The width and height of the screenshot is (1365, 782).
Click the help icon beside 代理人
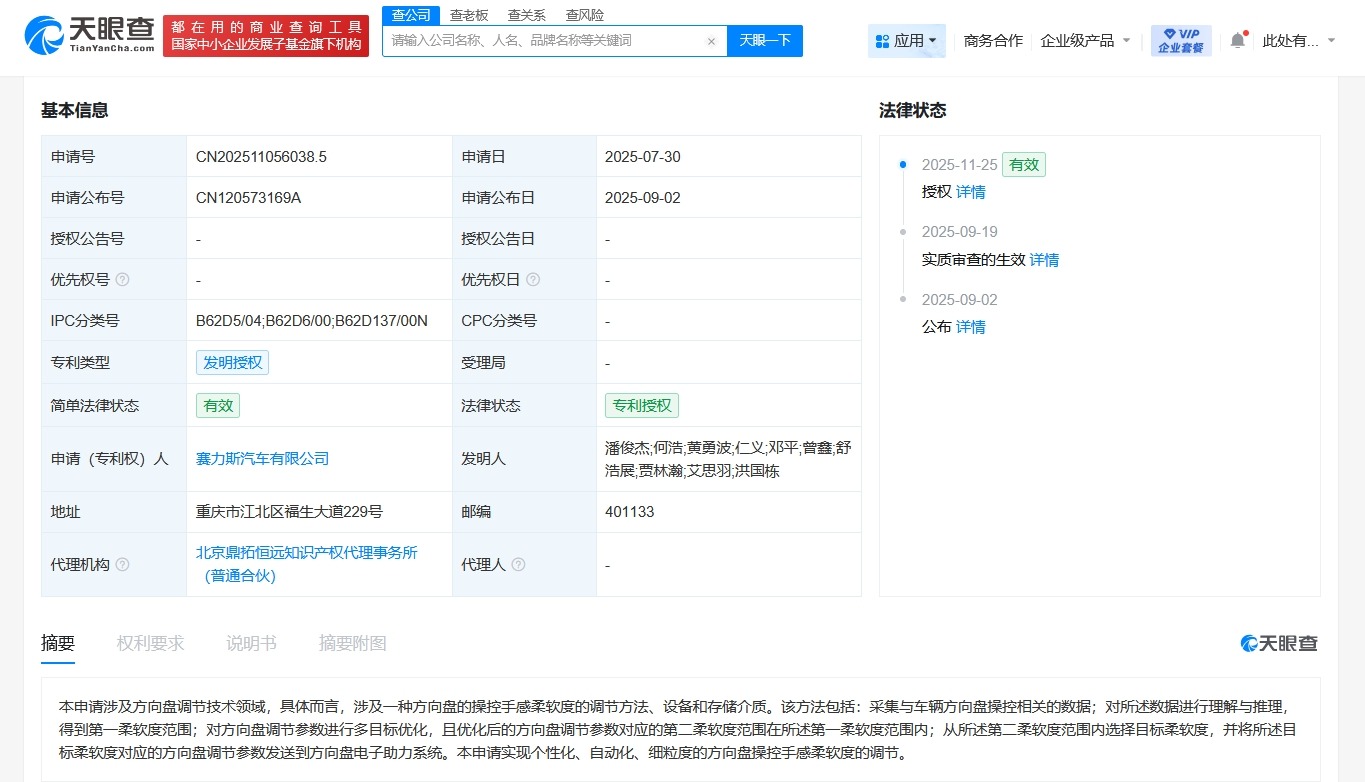517,565
